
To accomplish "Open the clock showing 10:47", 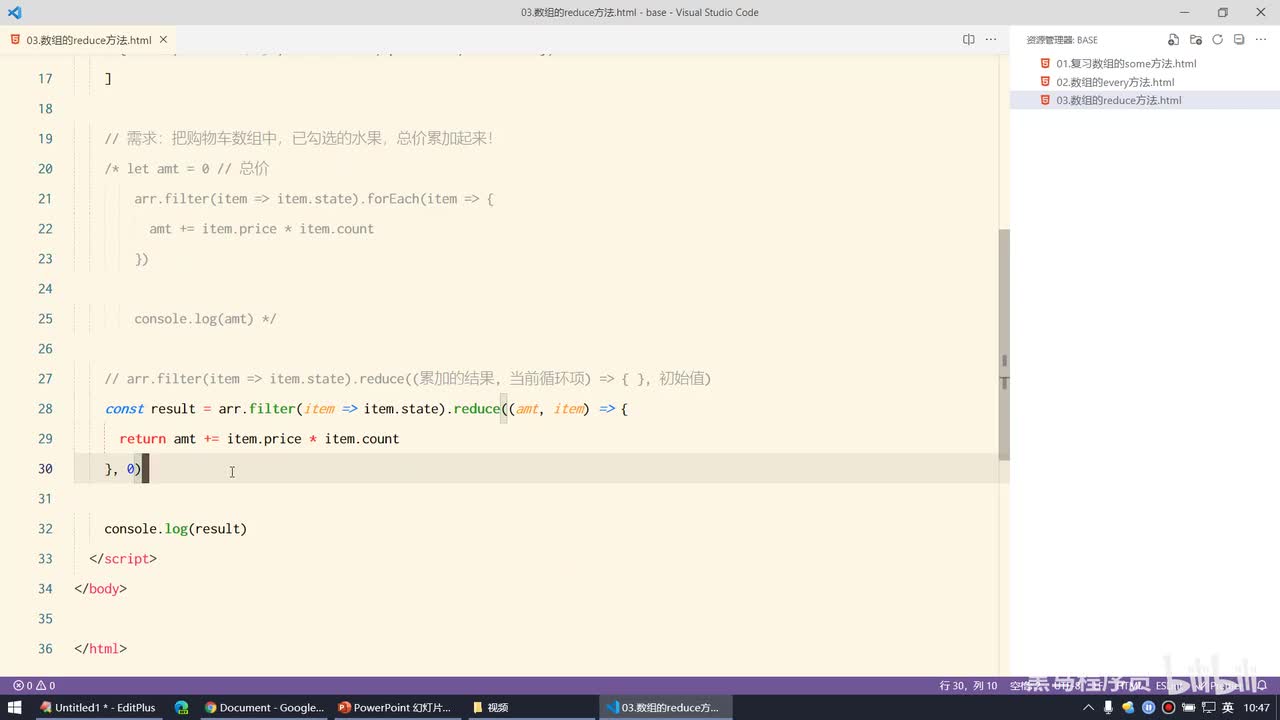I will click(1257, 707).
